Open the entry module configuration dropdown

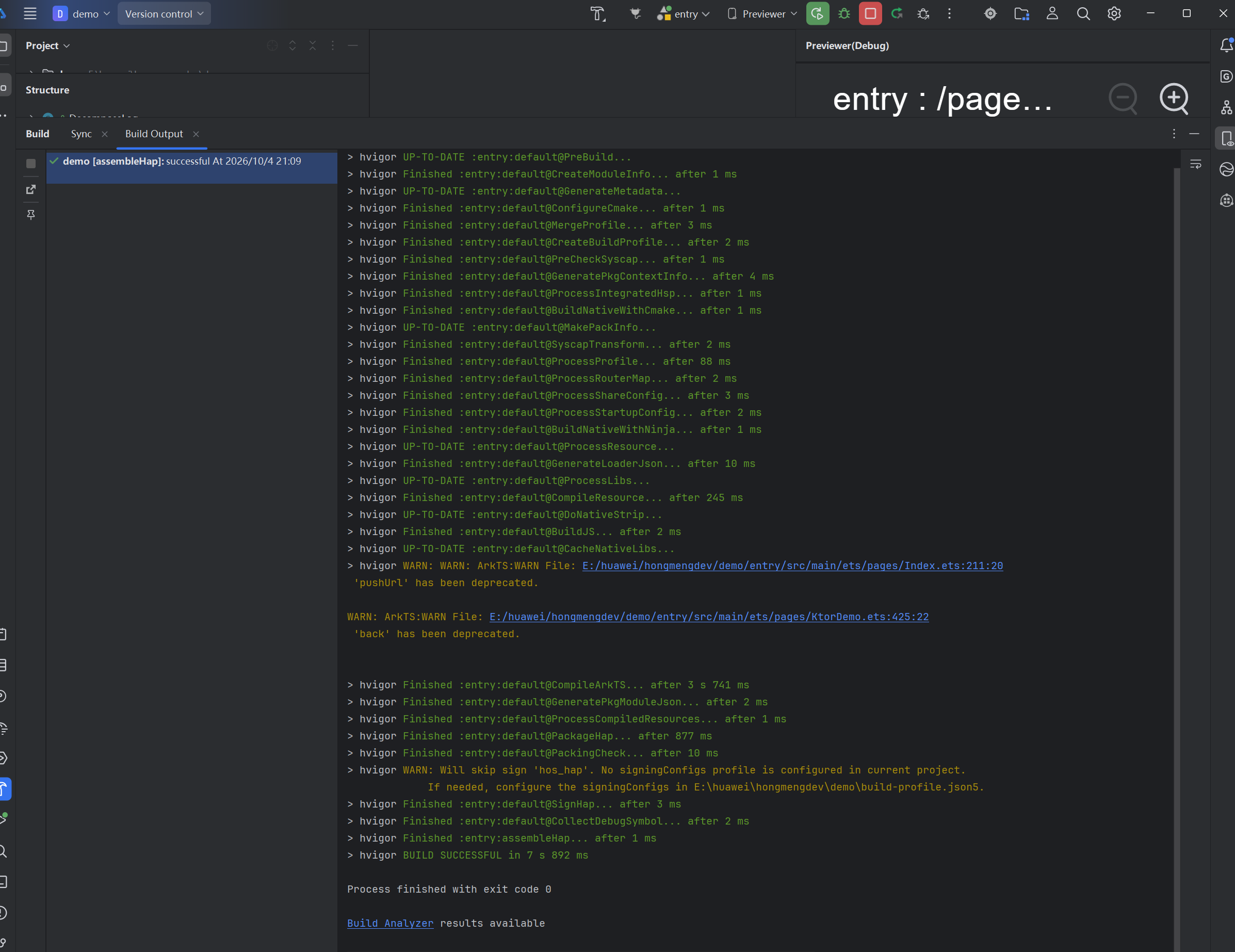click(683, 13)
